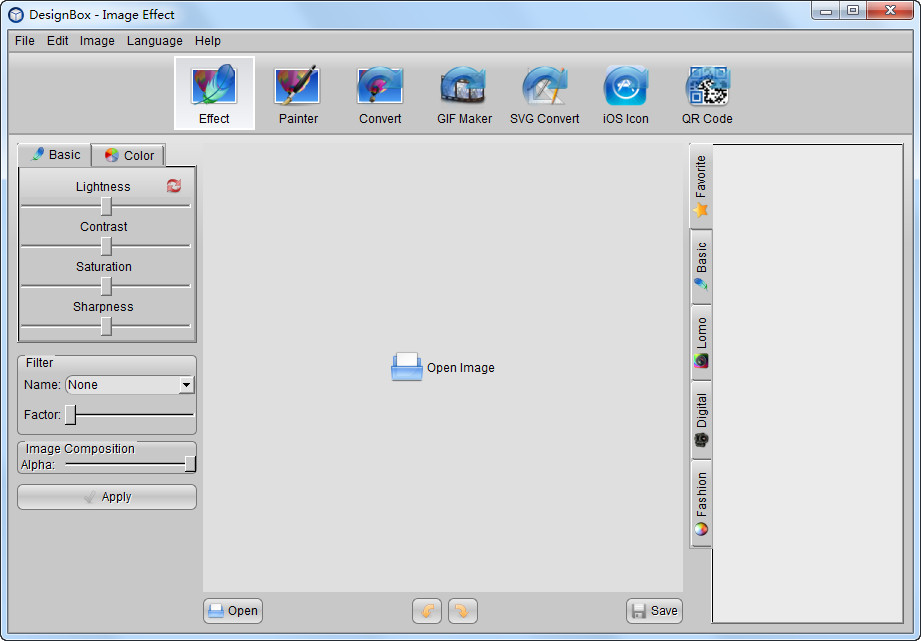
Task: Click the Contrast slider handle
Action: point(106,246)
